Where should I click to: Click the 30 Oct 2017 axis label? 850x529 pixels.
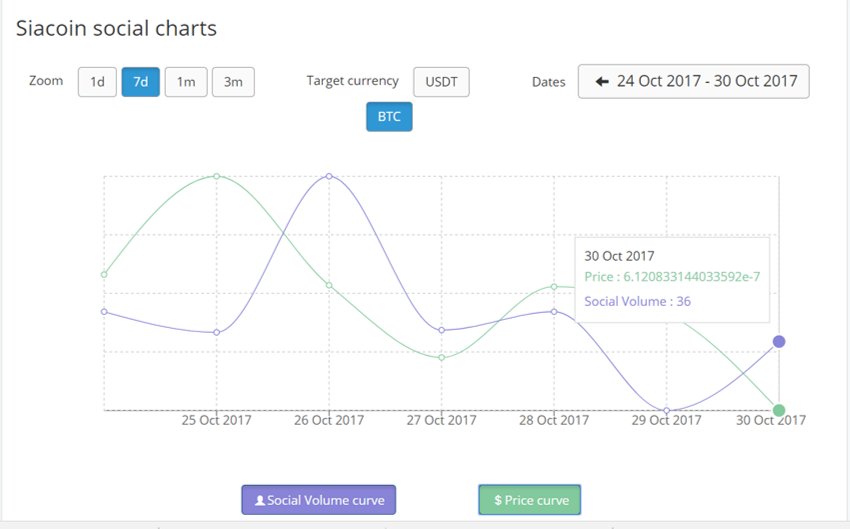tap(771, 420)
